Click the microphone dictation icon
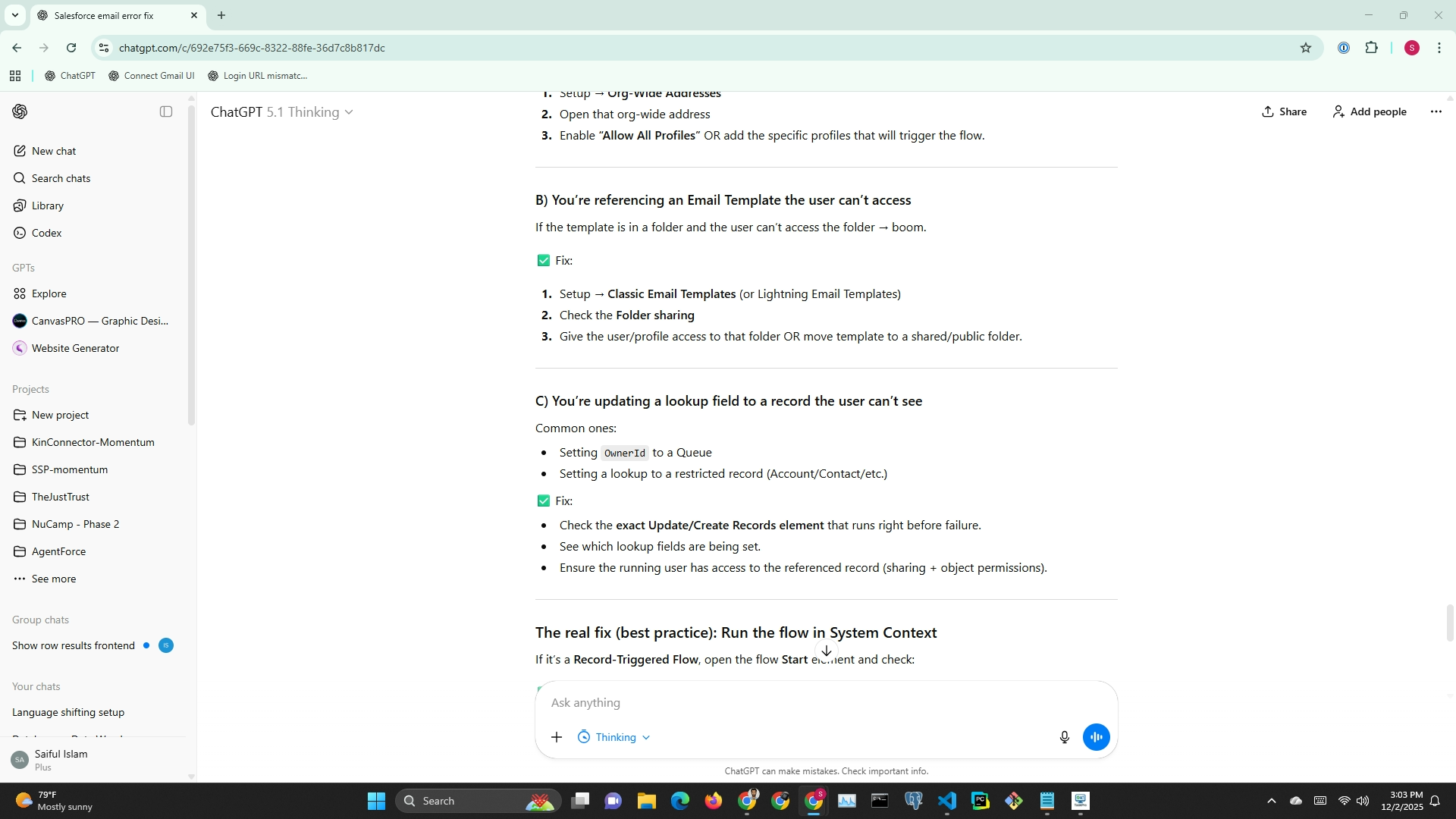The image size is (1456, 819). pyautogui.click(x=1064, y=737)
